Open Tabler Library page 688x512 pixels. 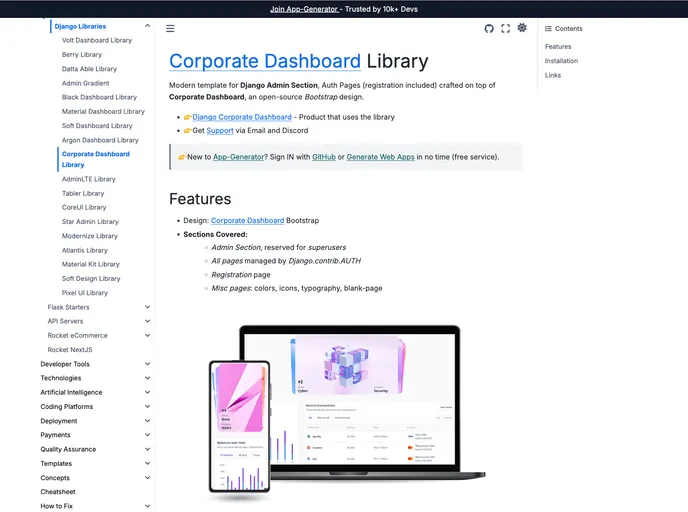[x=83, y=193]
